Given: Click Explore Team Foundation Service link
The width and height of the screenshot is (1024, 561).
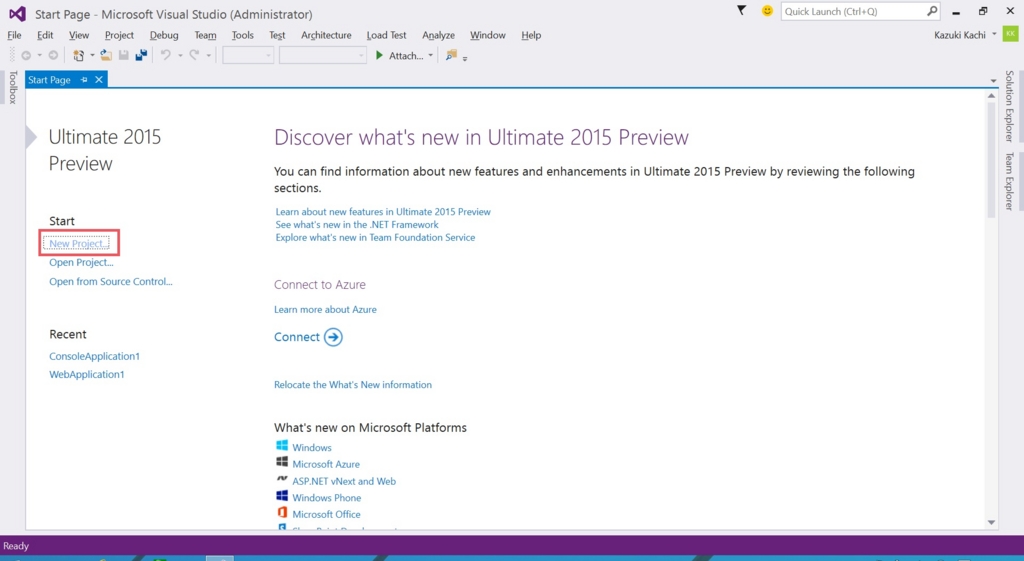Looking at the screenshot, I should (375, 238).
